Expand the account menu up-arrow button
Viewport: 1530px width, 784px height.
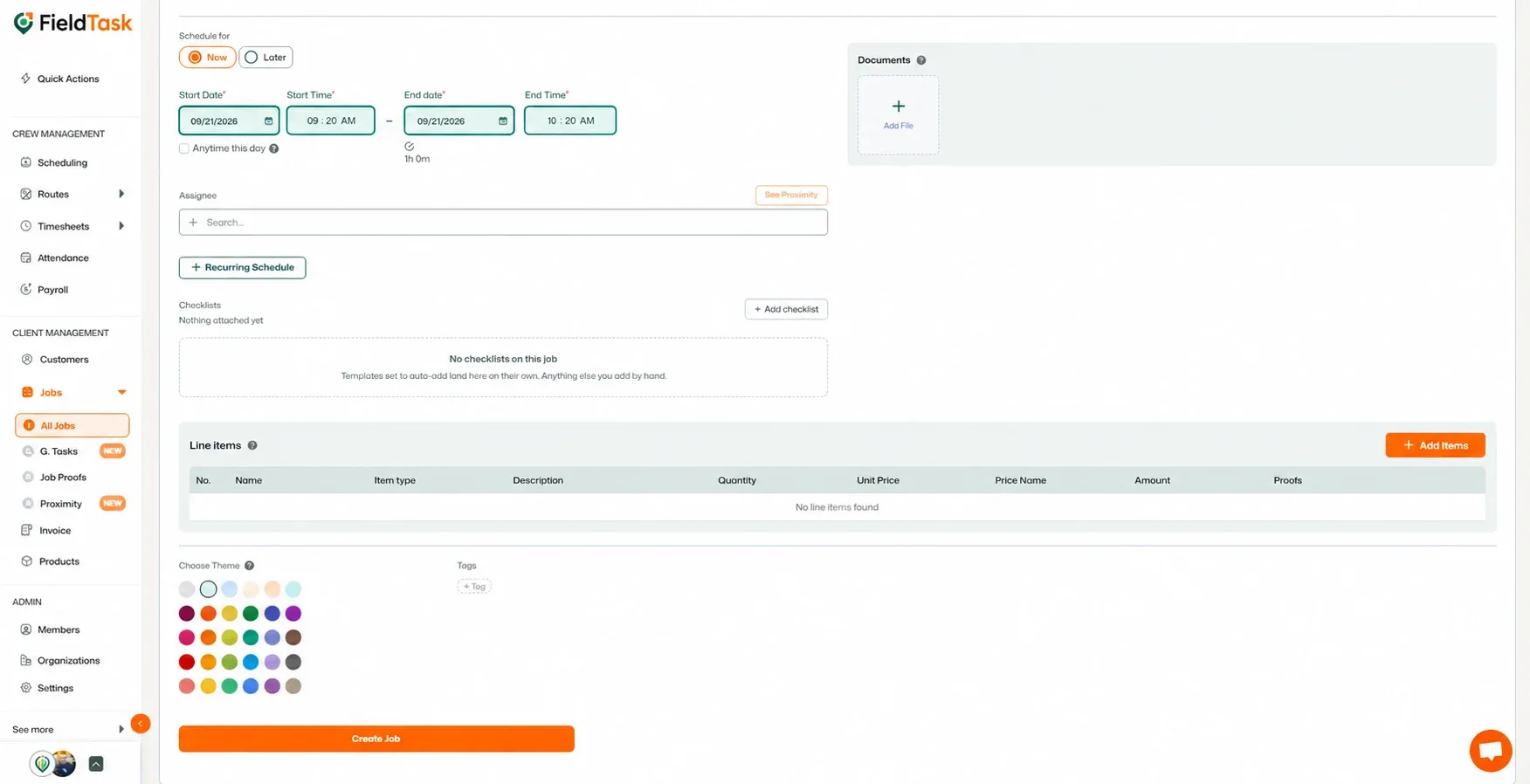[x=96, y=764]
